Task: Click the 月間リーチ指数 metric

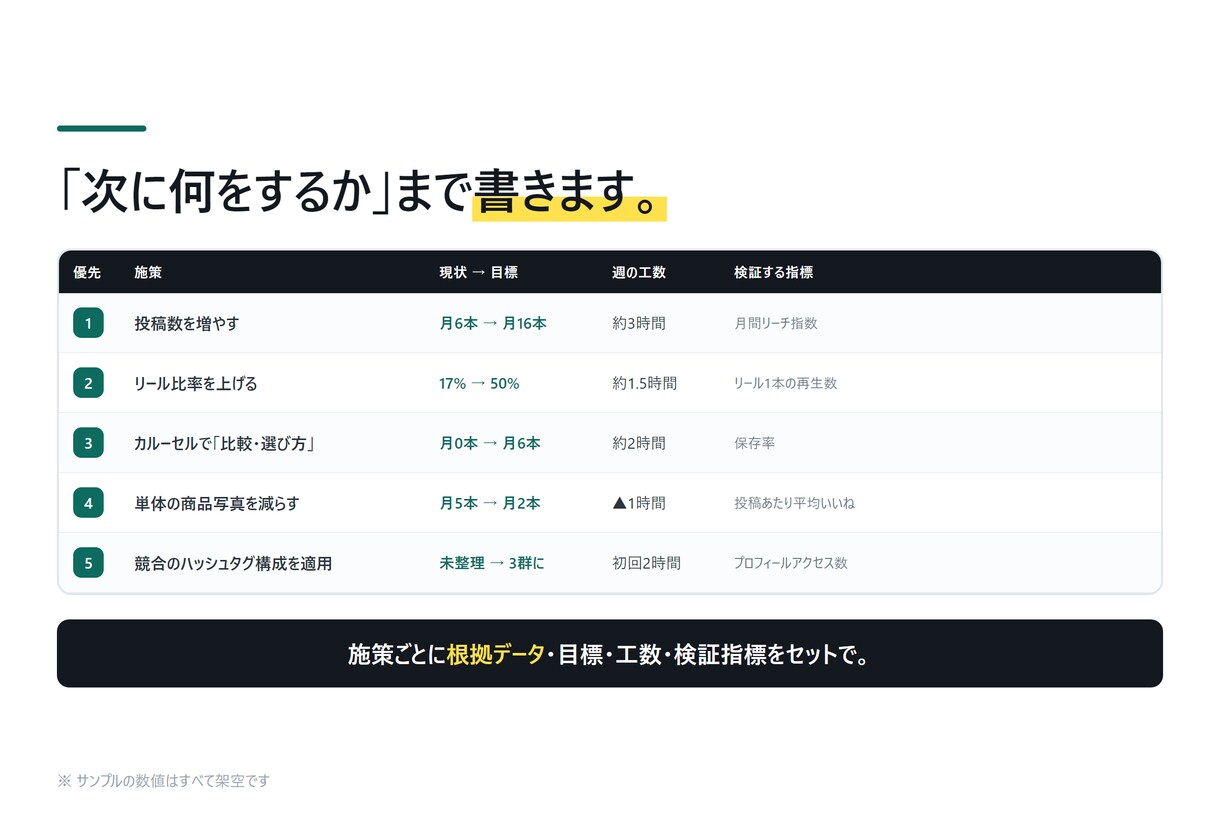Action: 776,323
